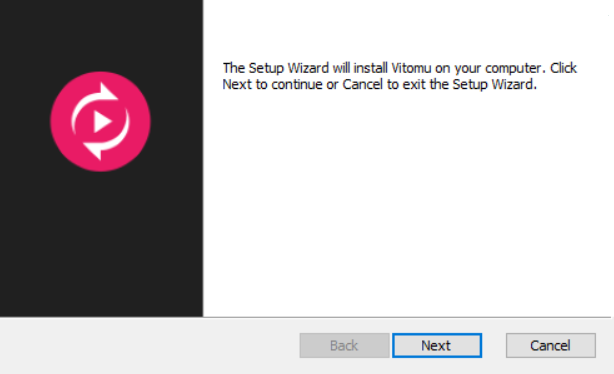Click the dark side panel below the logo

(x=101, y=243)
